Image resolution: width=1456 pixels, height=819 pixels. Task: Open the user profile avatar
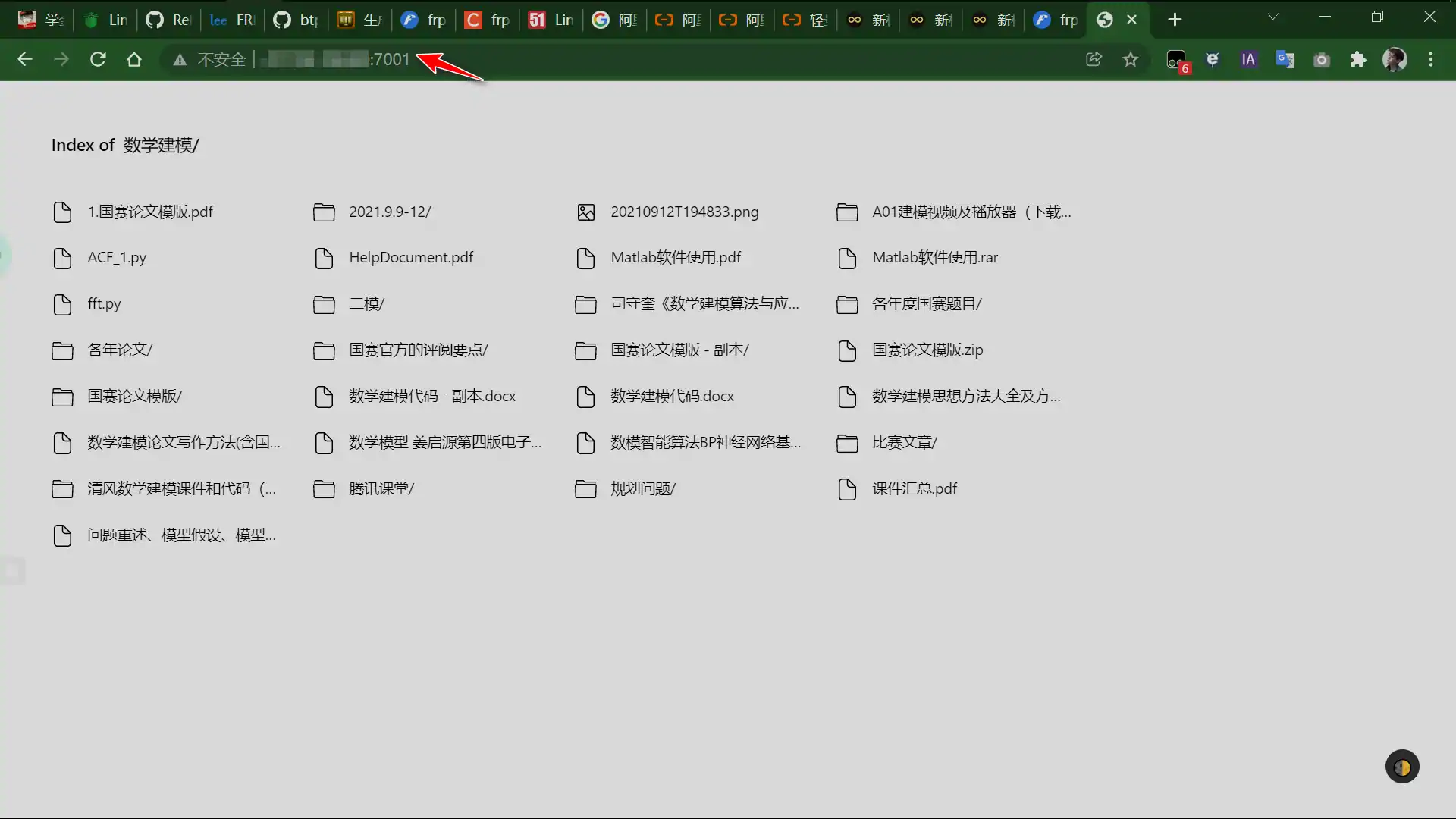pyautogui.click(x=1395, y=59)
